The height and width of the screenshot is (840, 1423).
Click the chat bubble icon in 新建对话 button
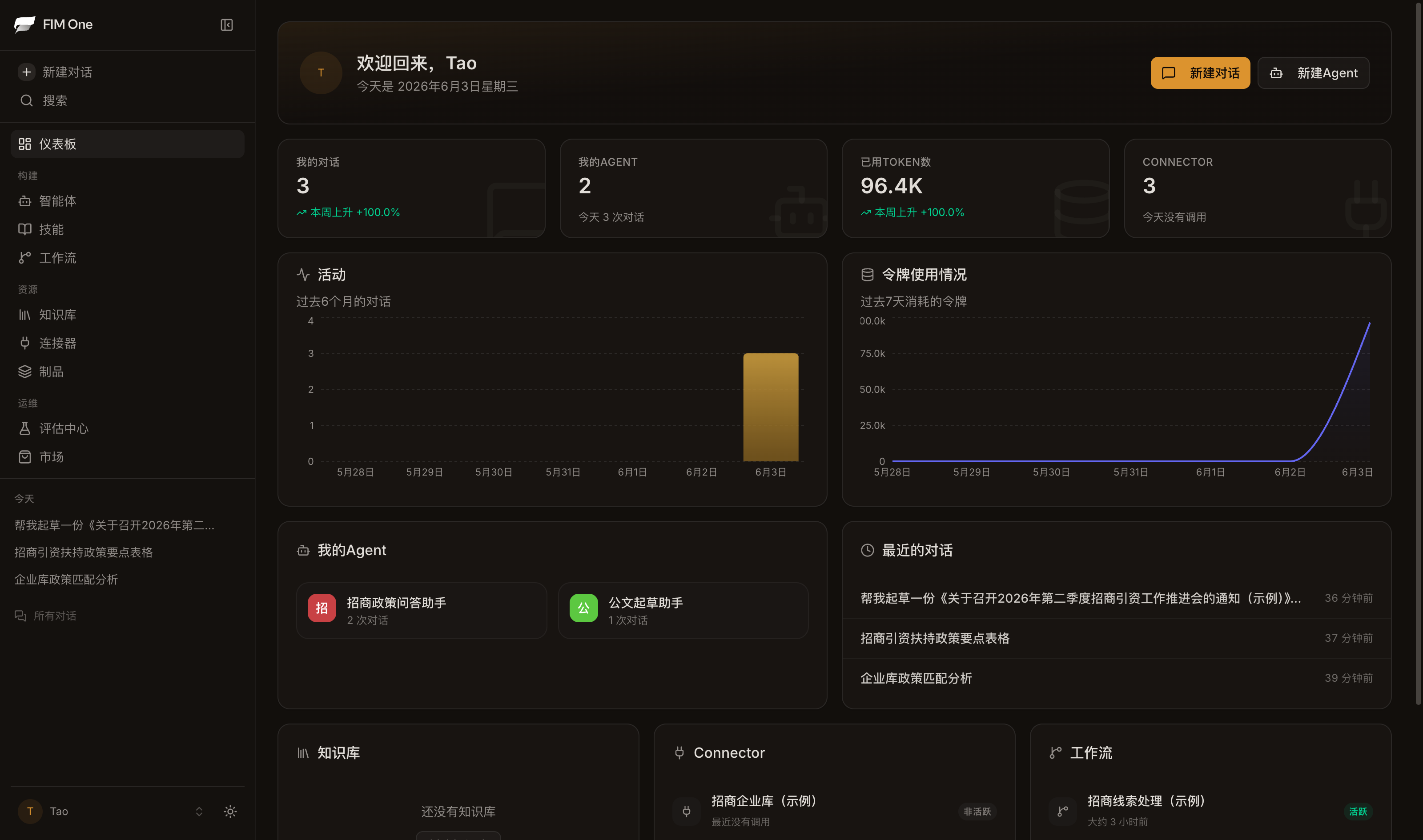pos(1169,73)
